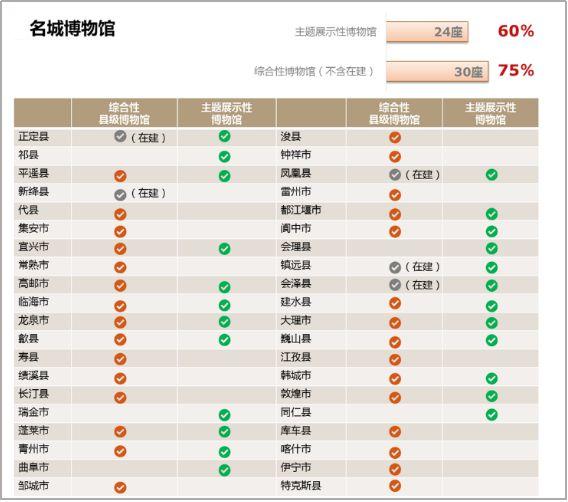
Task: Click the orange check in 巍山县 row
Action: point(395,342)
